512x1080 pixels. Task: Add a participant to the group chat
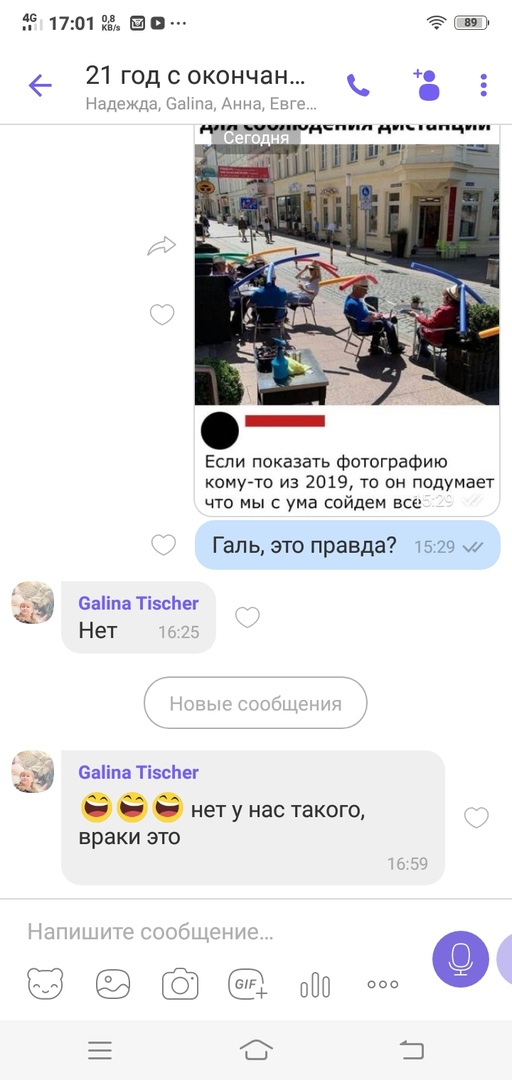pos(427,85)
